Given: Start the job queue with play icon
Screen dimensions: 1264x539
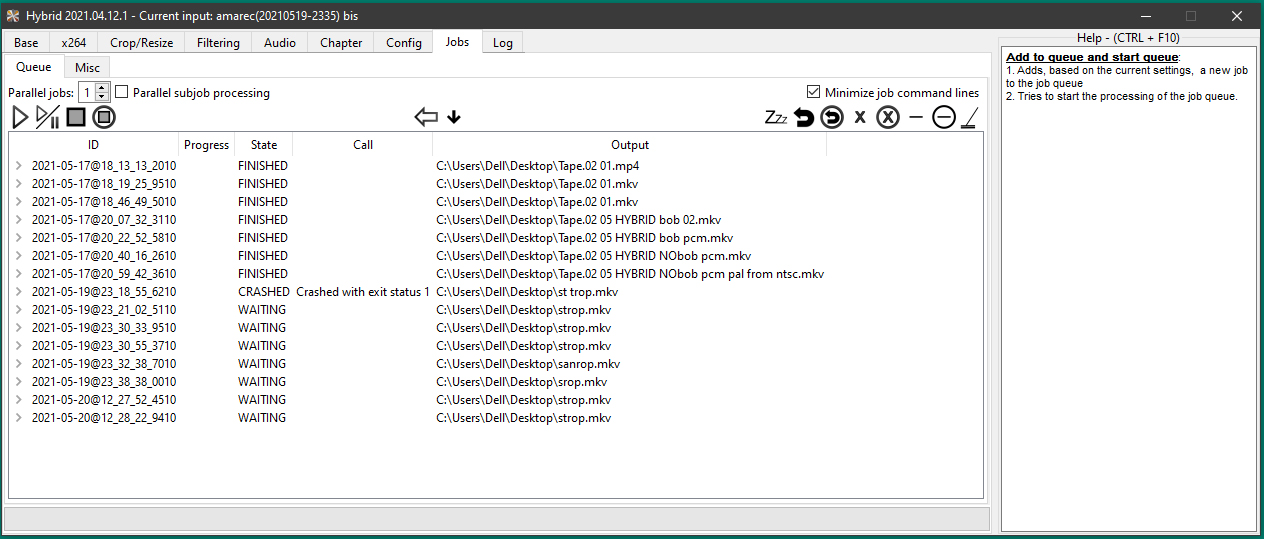Looking at the screenshot, I should coord(20,117).
